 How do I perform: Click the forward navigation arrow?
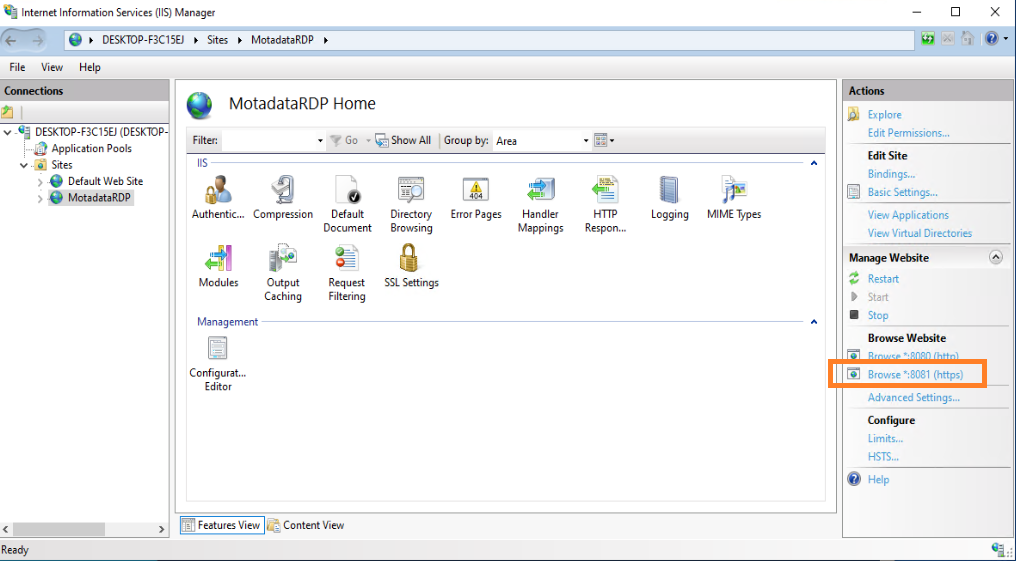(36, 40)
